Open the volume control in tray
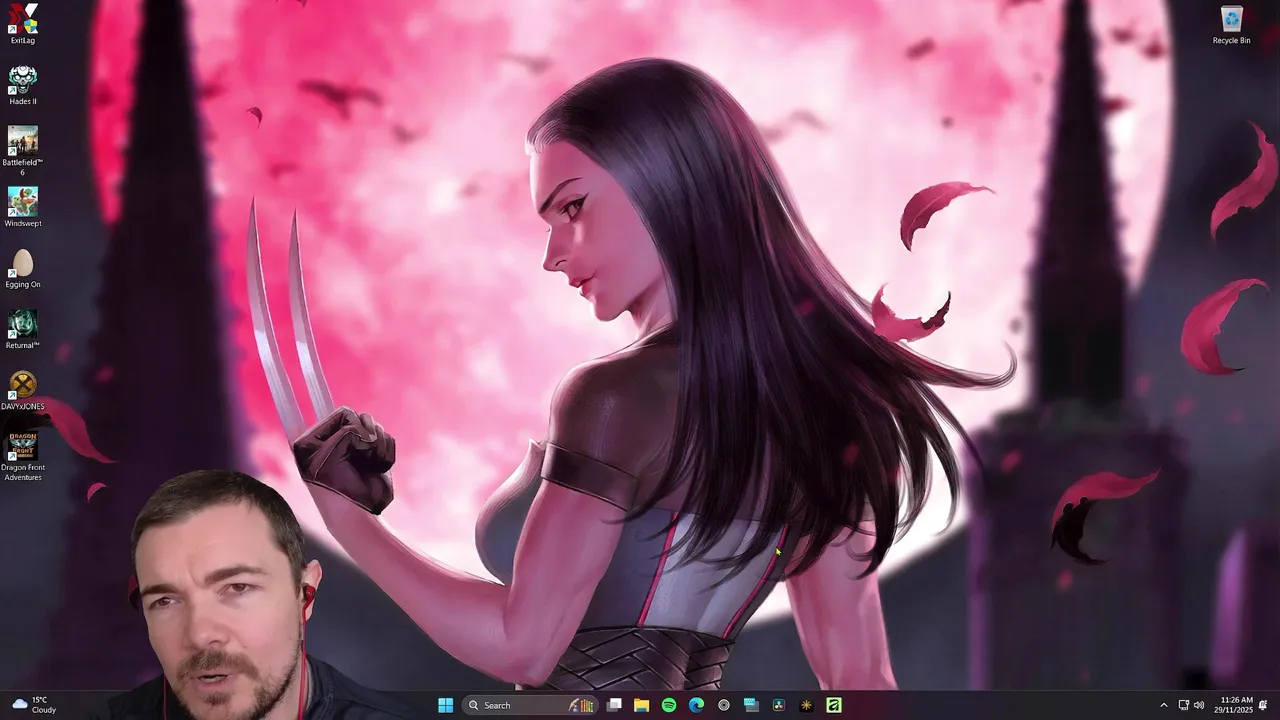The image size is (1280, 720). click(1199, 705)
